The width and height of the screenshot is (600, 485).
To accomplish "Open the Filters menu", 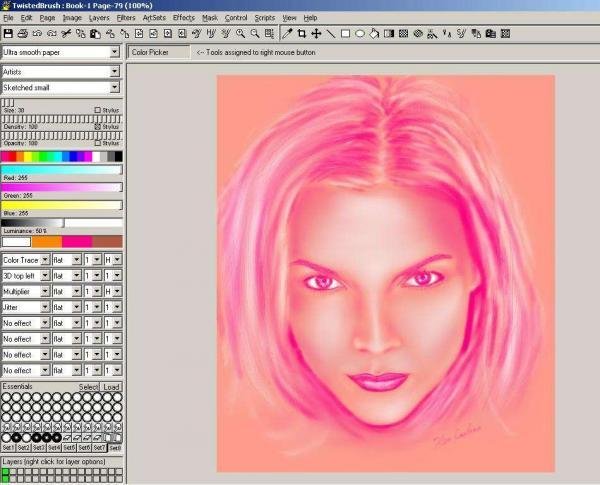I will point(126,18).
